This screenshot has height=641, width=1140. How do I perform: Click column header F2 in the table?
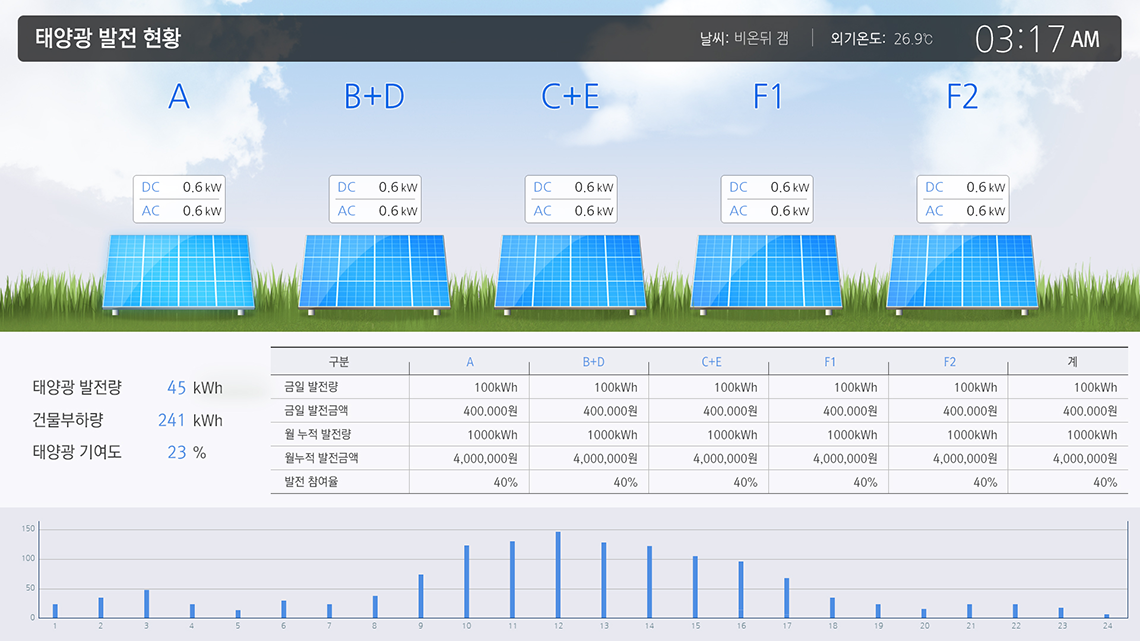click(950, 362)
